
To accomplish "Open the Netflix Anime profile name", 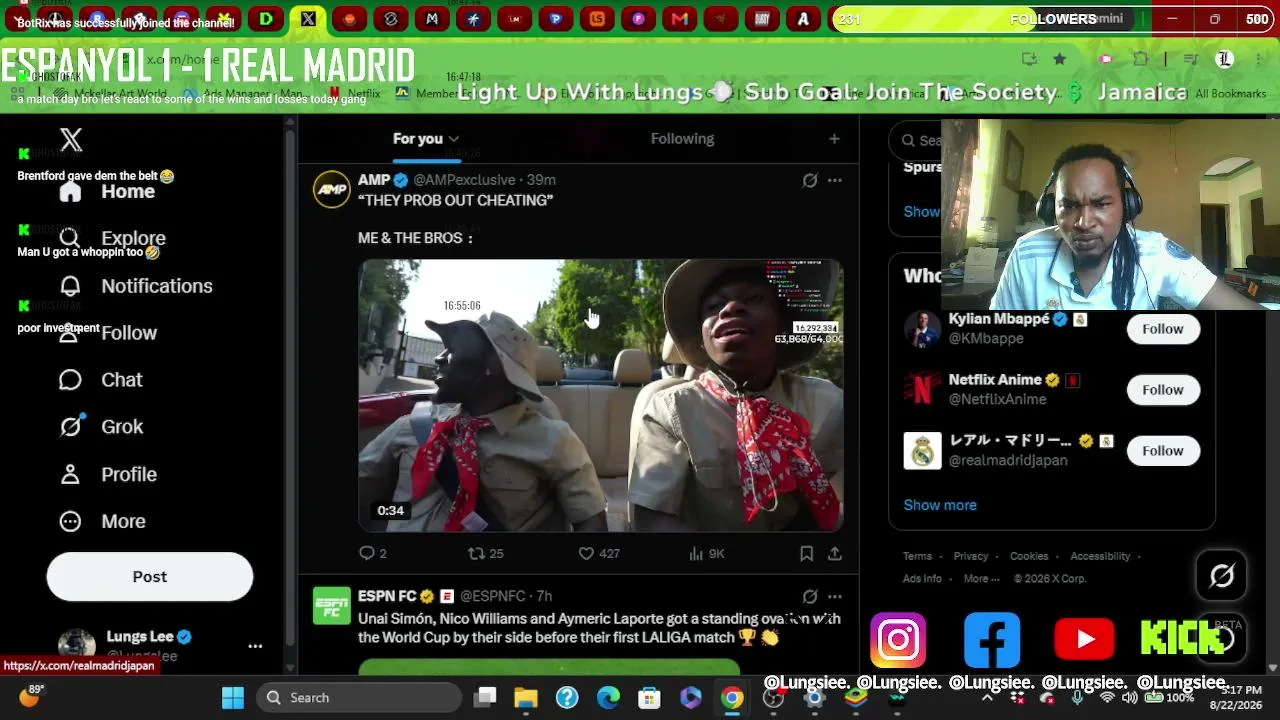I will click(995, 380).
